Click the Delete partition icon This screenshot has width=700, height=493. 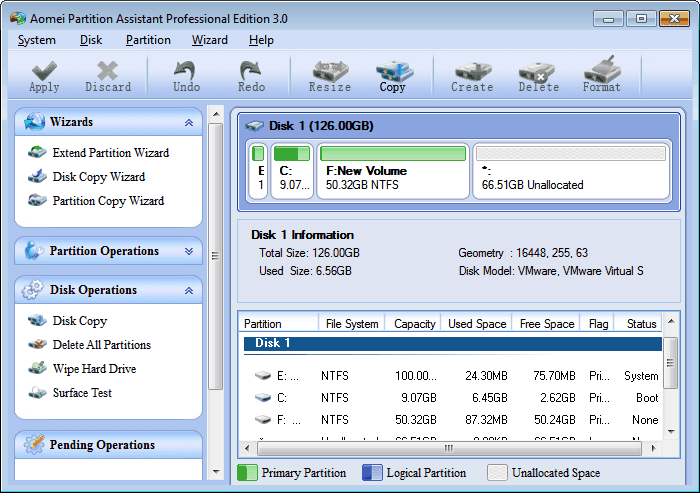537,71
